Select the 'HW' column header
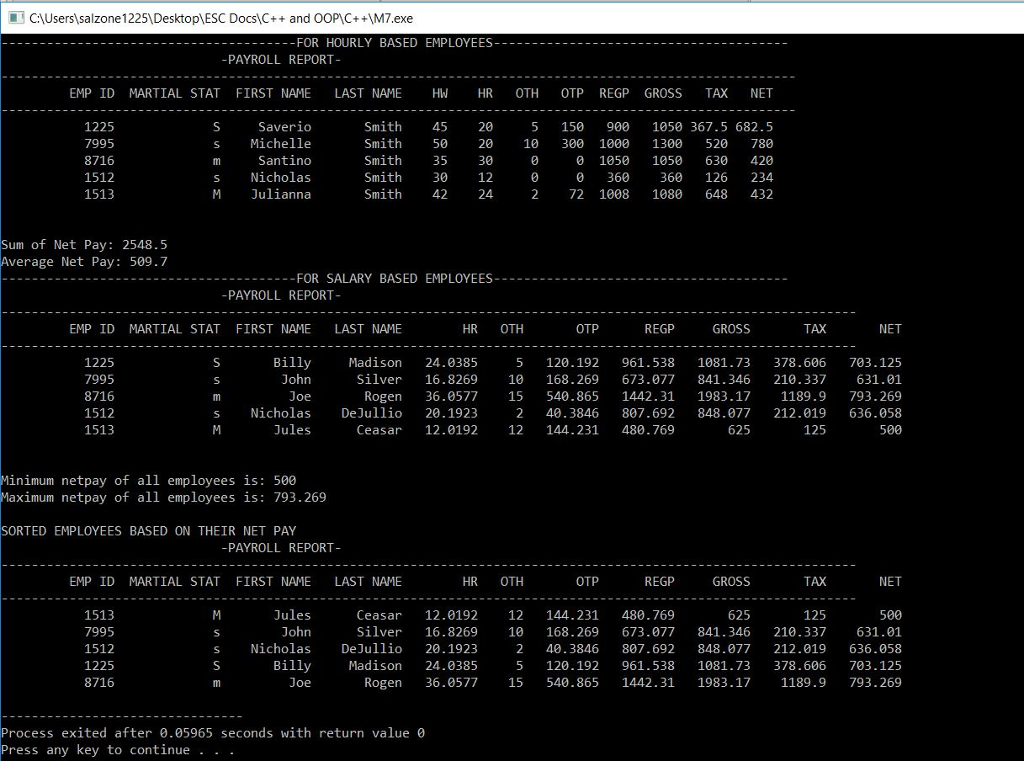The width and height of the screenshot is (1024, 761). tap(440, 93)
